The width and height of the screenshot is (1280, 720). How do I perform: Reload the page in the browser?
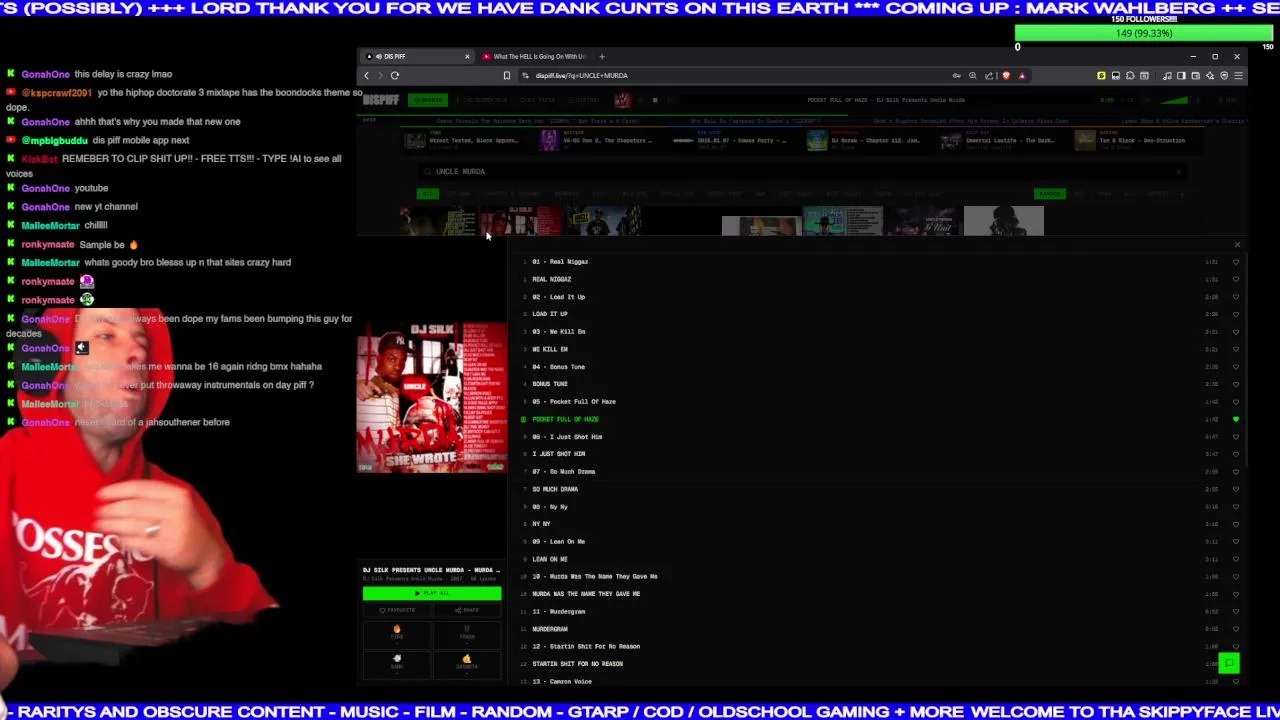tap(395, 76)
